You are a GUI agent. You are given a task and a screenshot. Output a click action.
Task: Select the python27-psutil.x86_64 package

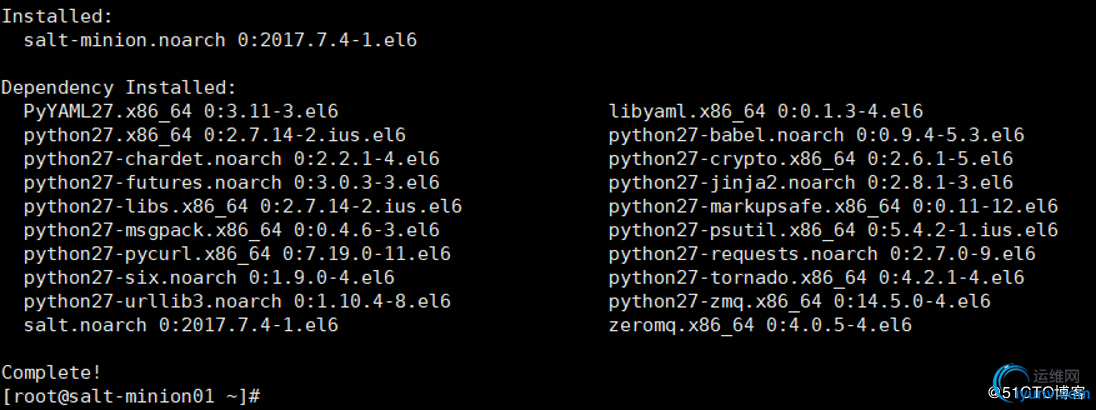point(833,230)
